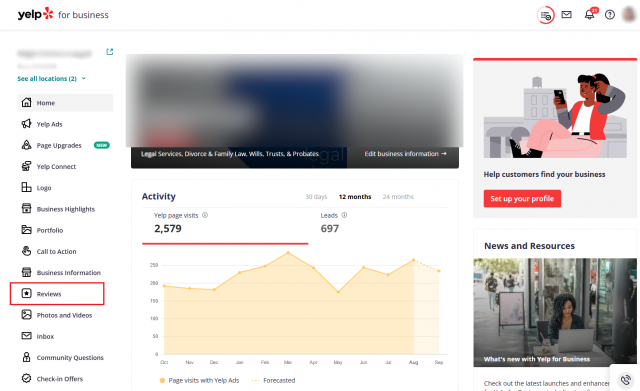Screen dimensions: 640x391
Task: Click the Inbox envelope icon in sidebar
Action: pyautogui.click(x=26, y=336)
